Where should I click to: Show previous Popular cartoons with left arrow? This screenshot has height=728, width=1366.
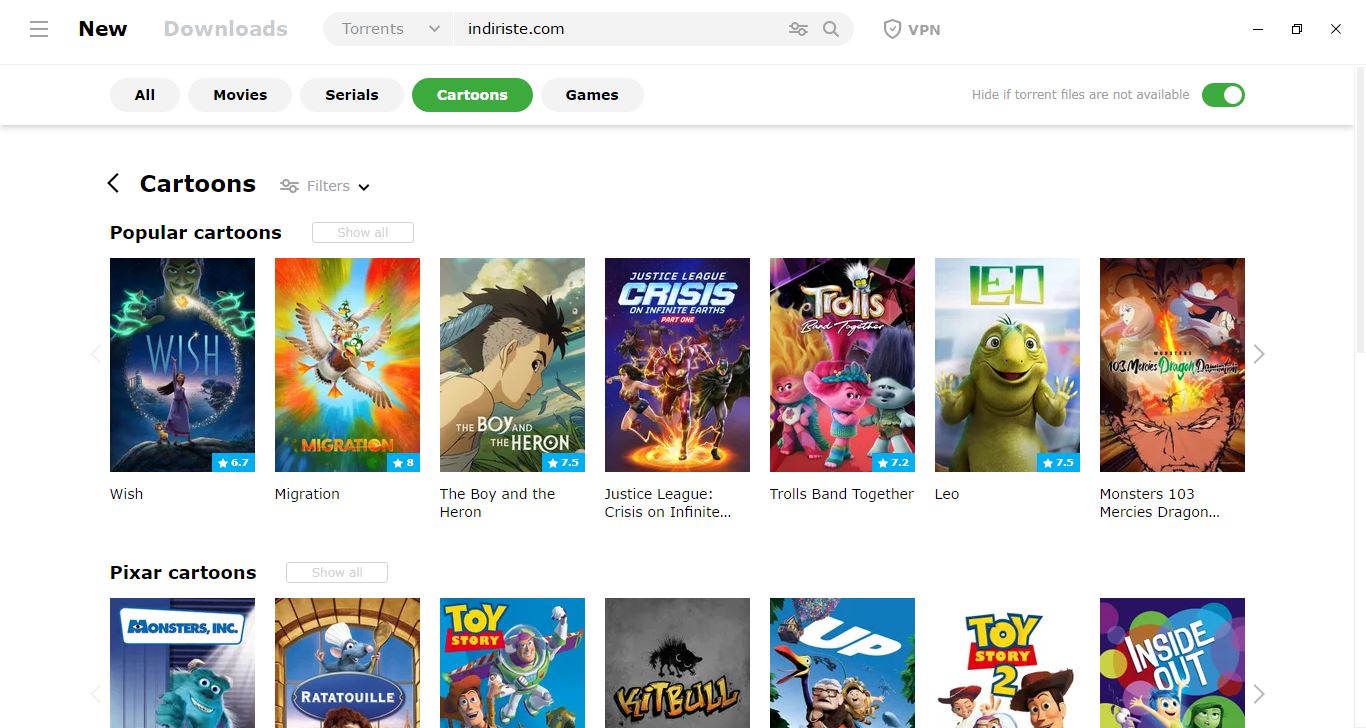96,354
